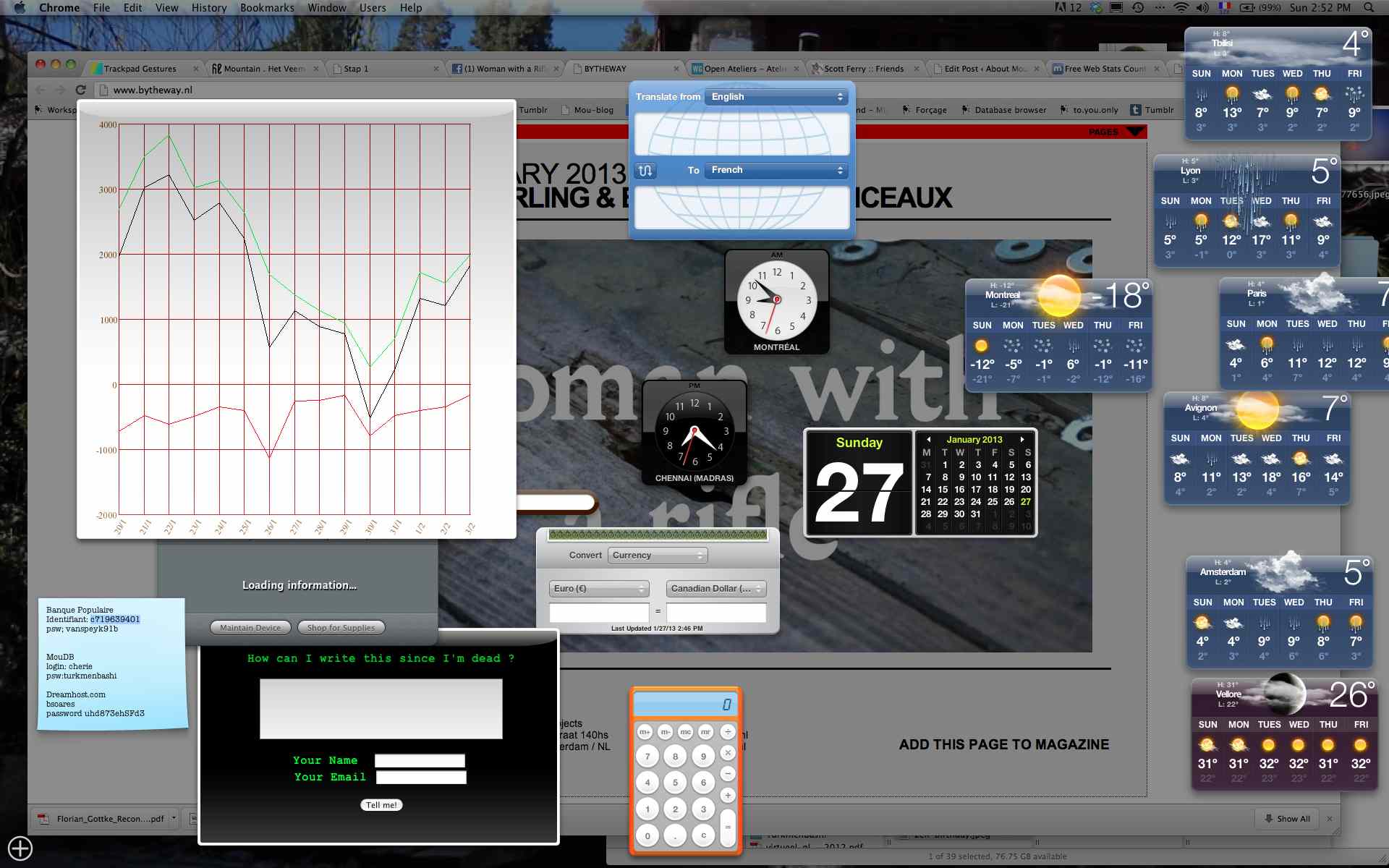
Task: Click Maintain Device button
Action: (x=250, y=628)
